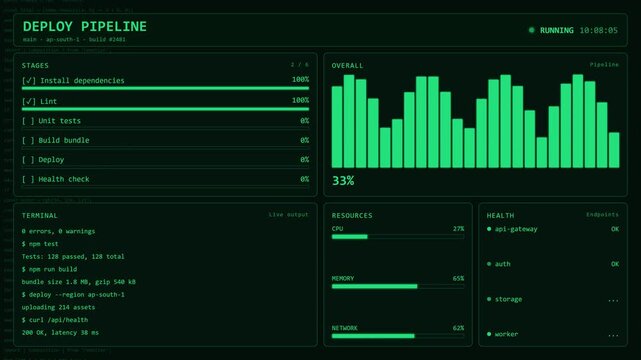Click the DEPLOY PIPELINE title
Screen dimensions: 641x360
(x=85, y=27)
